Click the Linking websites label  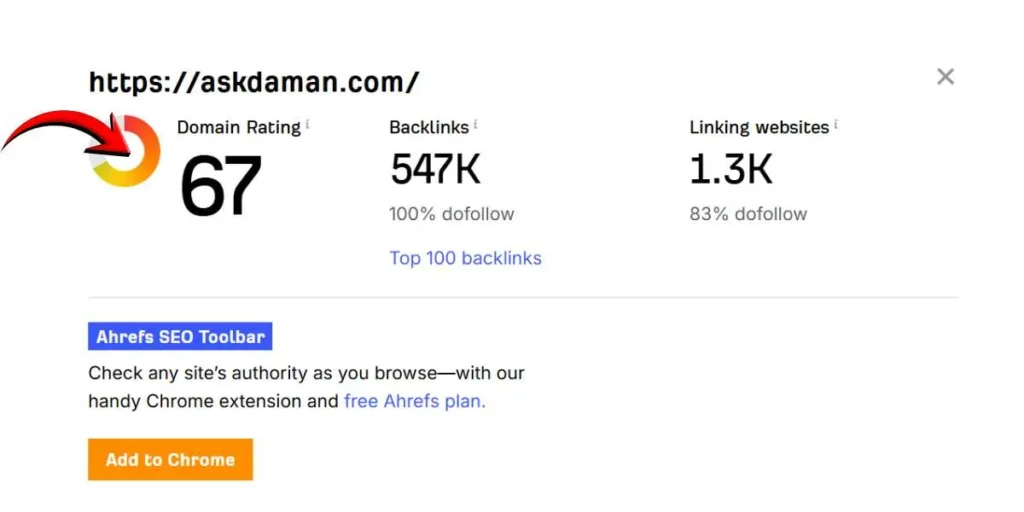758,127
